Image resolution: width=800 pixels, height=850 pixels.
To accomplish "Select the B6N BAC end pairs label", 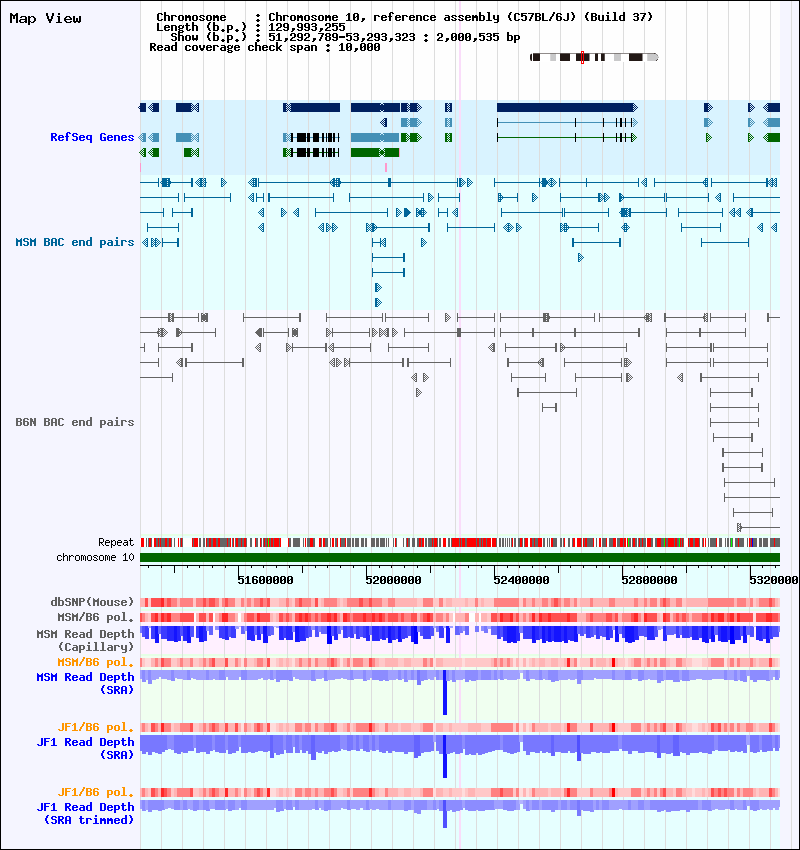I will (75, 422).
